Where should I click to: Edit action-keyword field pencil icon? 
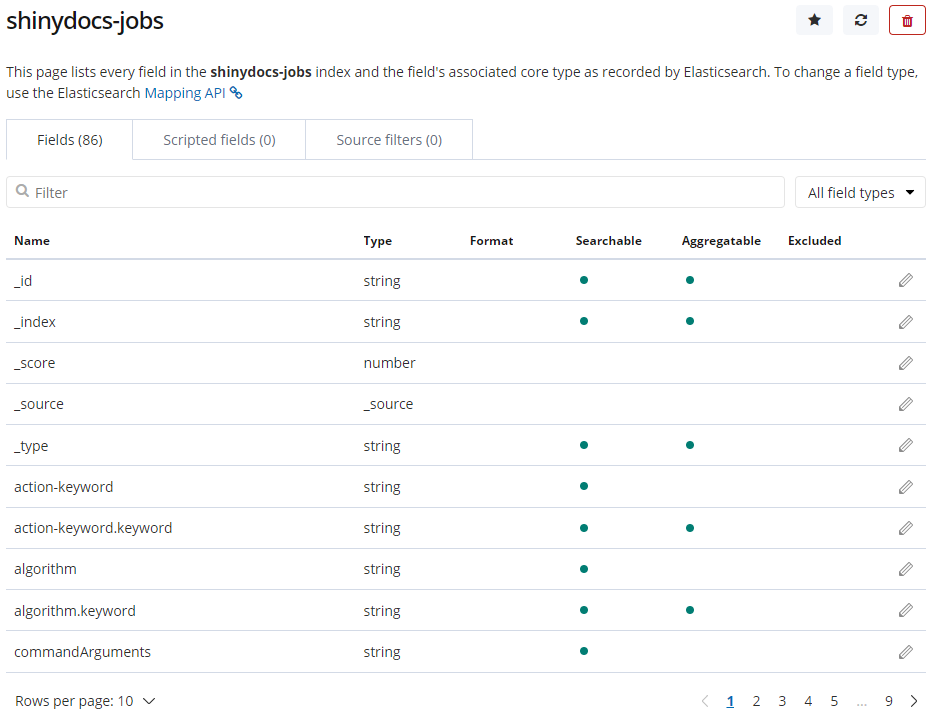point(905,487)
